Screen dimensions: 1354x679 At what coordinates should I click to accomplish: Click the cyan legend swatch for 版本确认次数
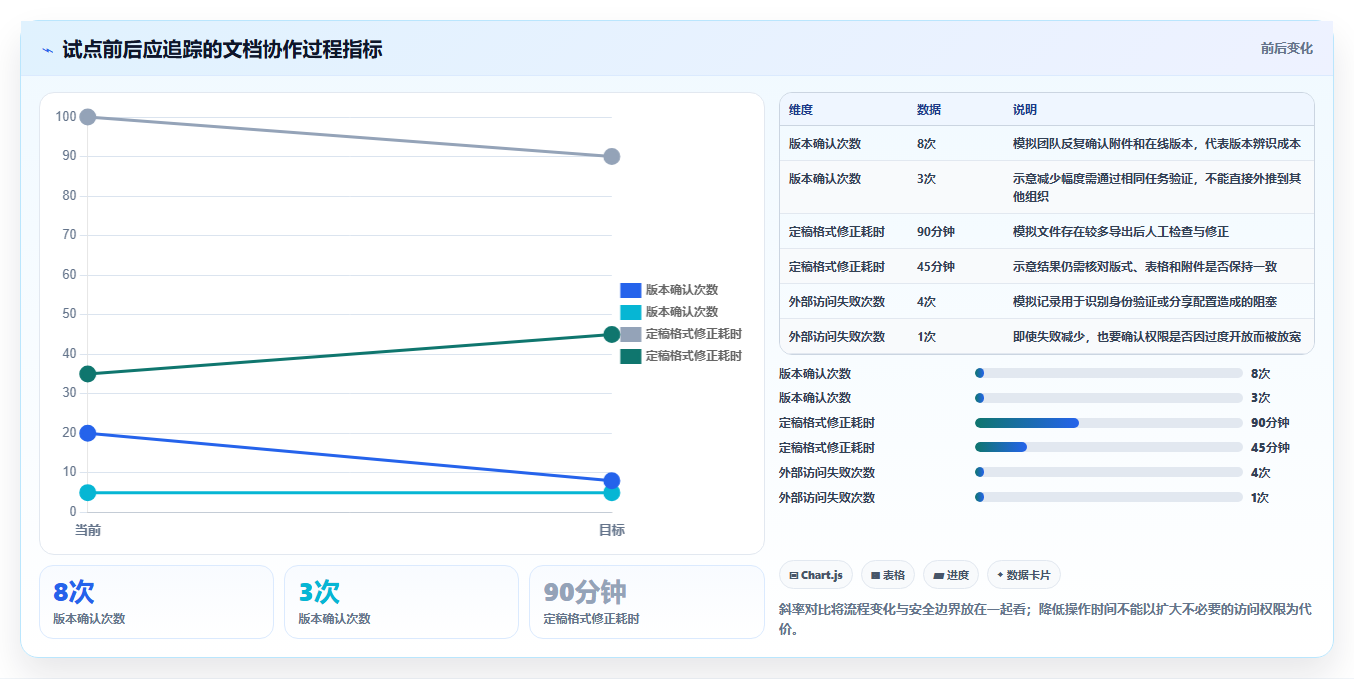pos(630,312)
